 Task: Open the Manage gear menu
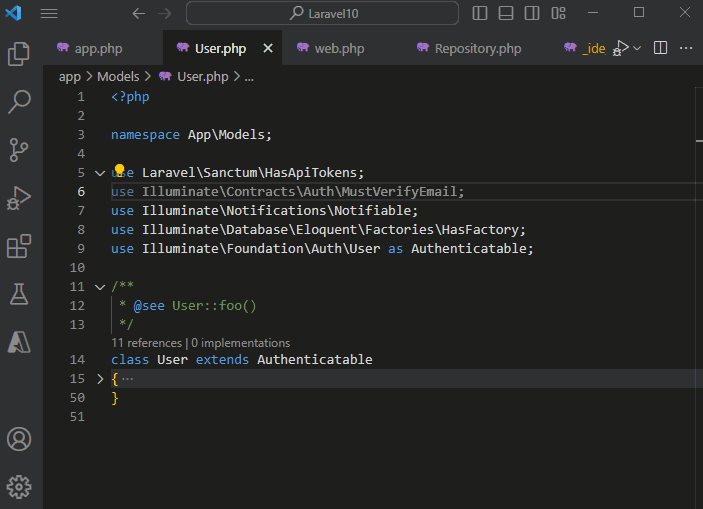19,487
